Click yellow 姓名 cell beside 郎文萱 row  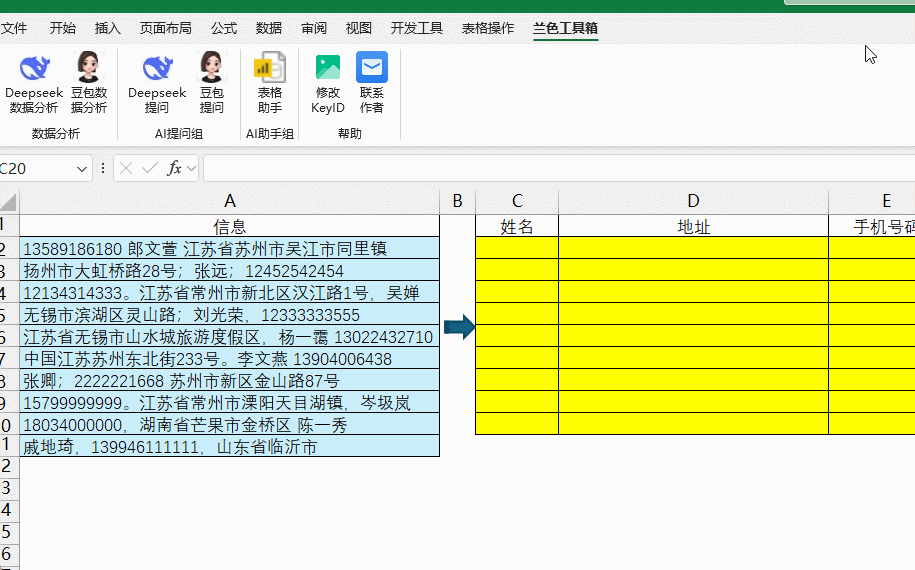coord(517,249)
